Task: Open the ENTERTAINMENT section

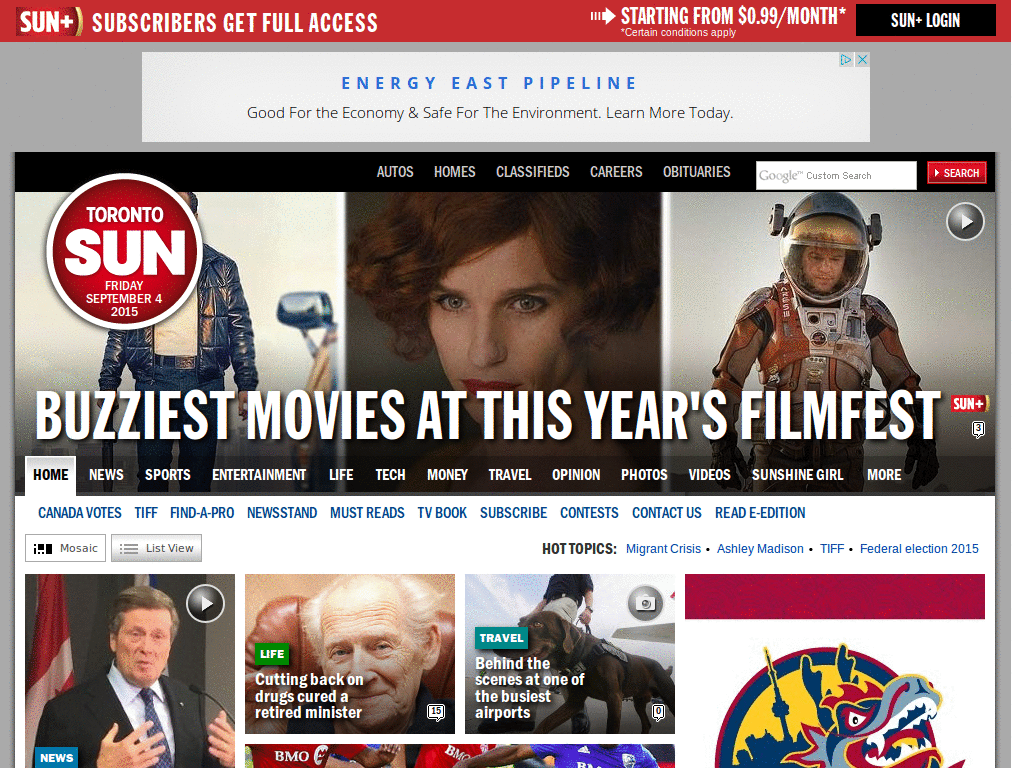Action: pos(259,475)
